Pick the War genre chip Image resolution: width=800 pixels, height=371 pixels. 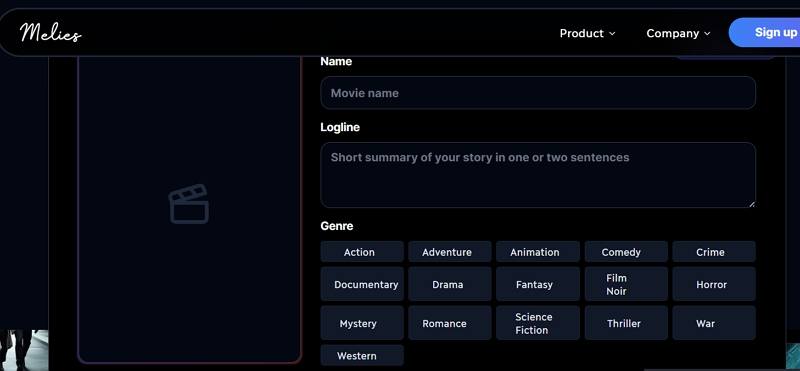click(714, 323)
